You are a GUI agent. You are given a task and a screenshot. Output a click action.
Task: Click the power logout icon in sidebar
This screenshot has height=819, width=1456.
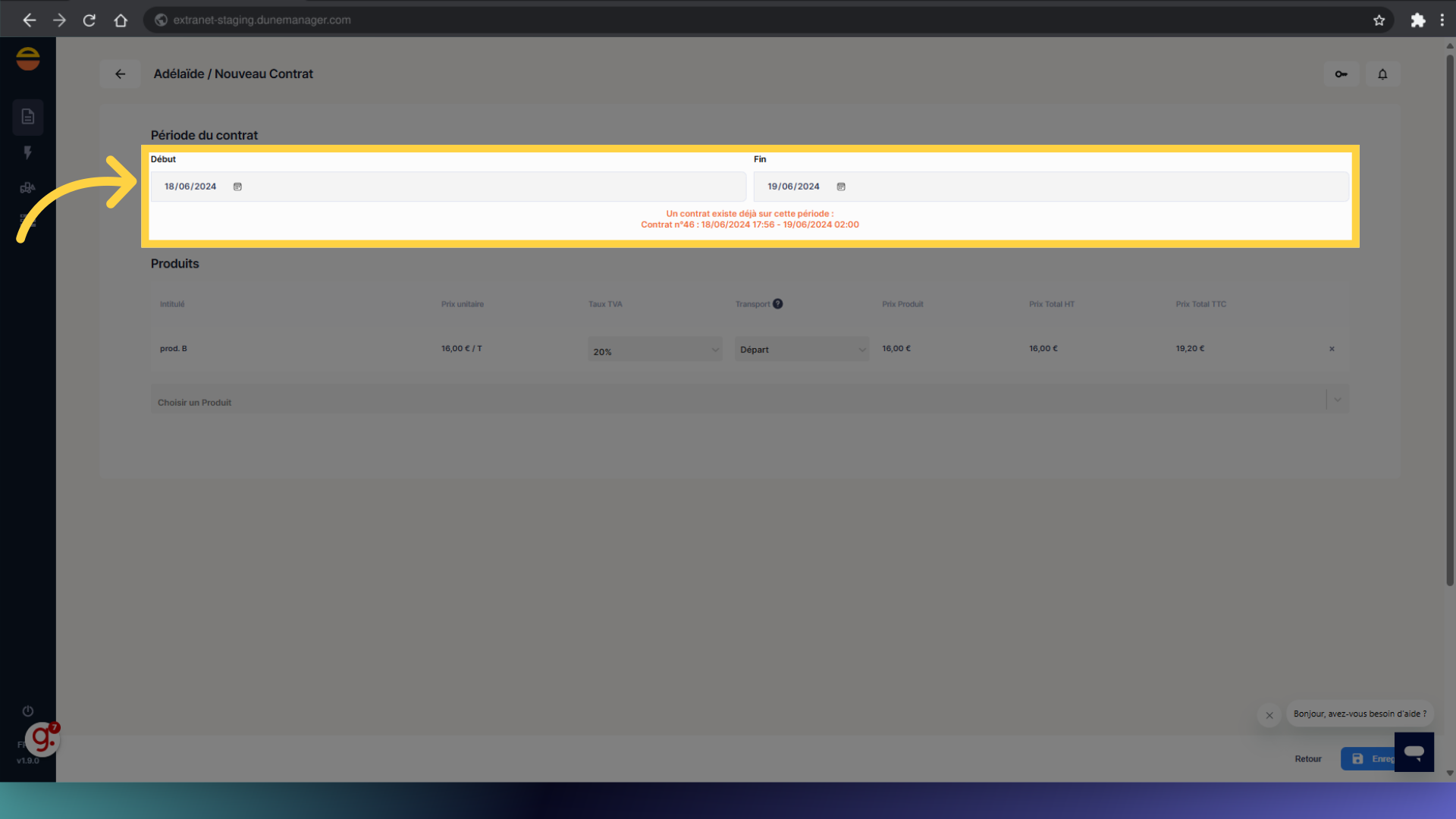point(28,711)
